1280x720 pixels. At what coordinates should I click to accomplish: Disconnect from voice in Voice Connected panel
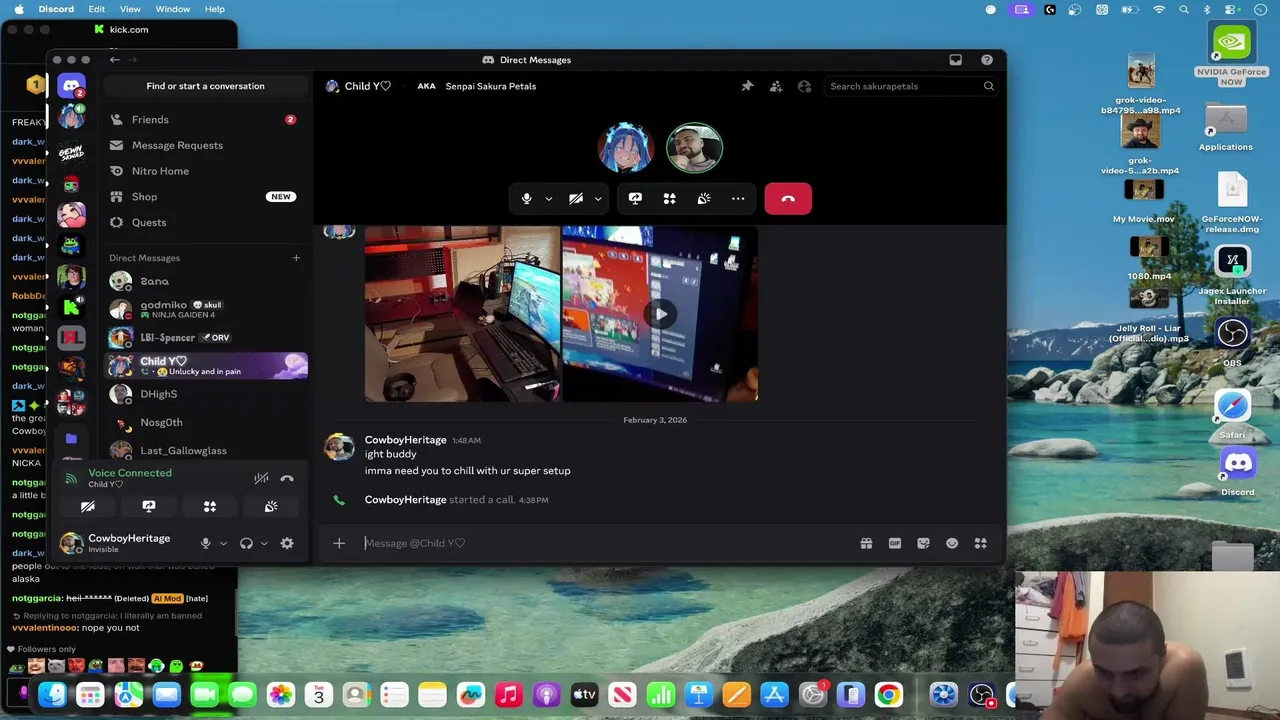click(x=287, y=478)
